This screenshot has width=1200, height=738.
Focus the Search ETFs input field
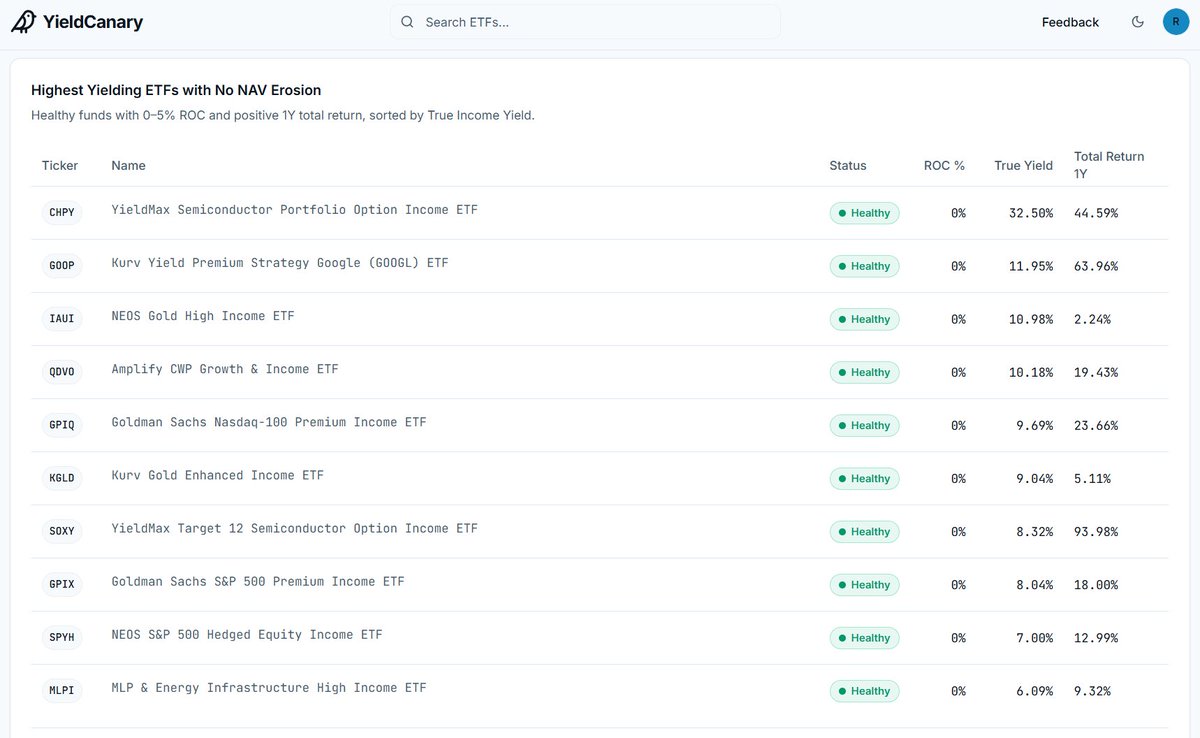point(585,22)
